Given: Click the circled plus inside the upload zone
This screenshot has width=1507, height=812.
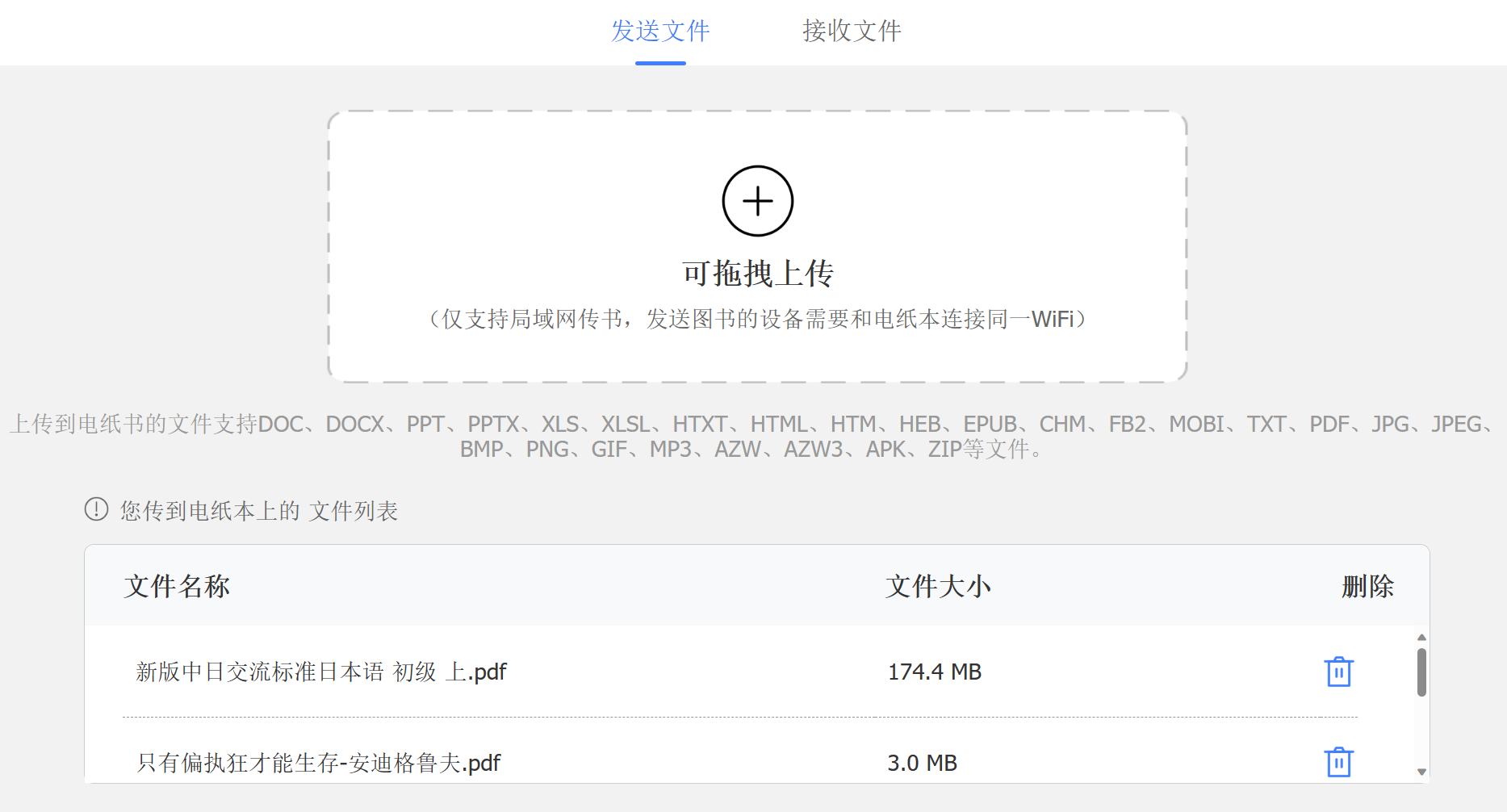Looking at the screenshot, I should pyautogui.click(x=756, y=200).
